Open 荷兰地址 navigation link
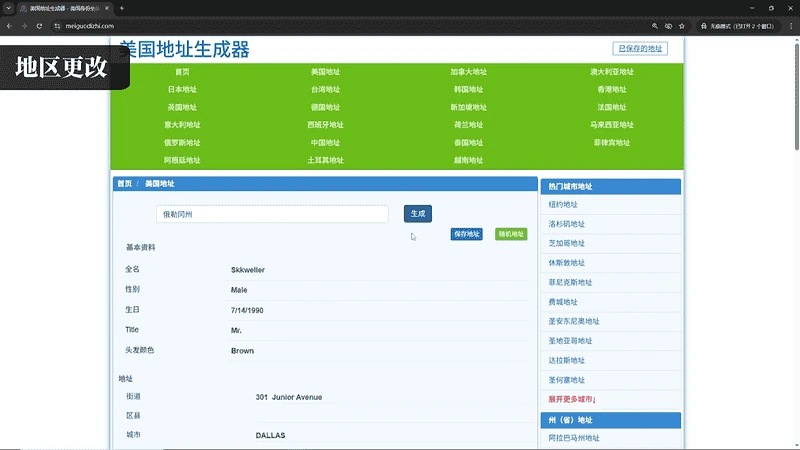Viewport: 800px width, 450px height. 468,124
